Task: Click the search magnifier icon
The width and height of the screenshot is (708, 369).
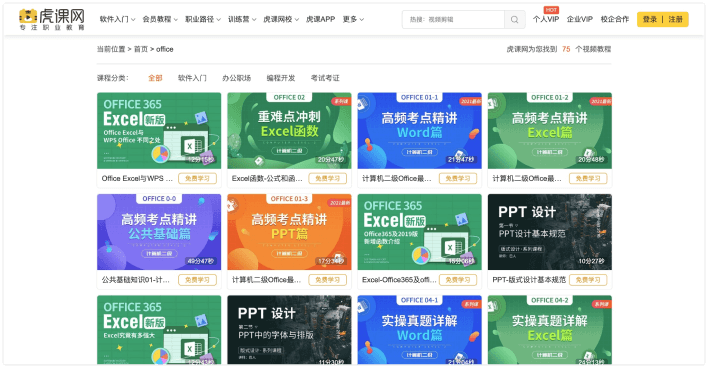Action: click(514, 19)
